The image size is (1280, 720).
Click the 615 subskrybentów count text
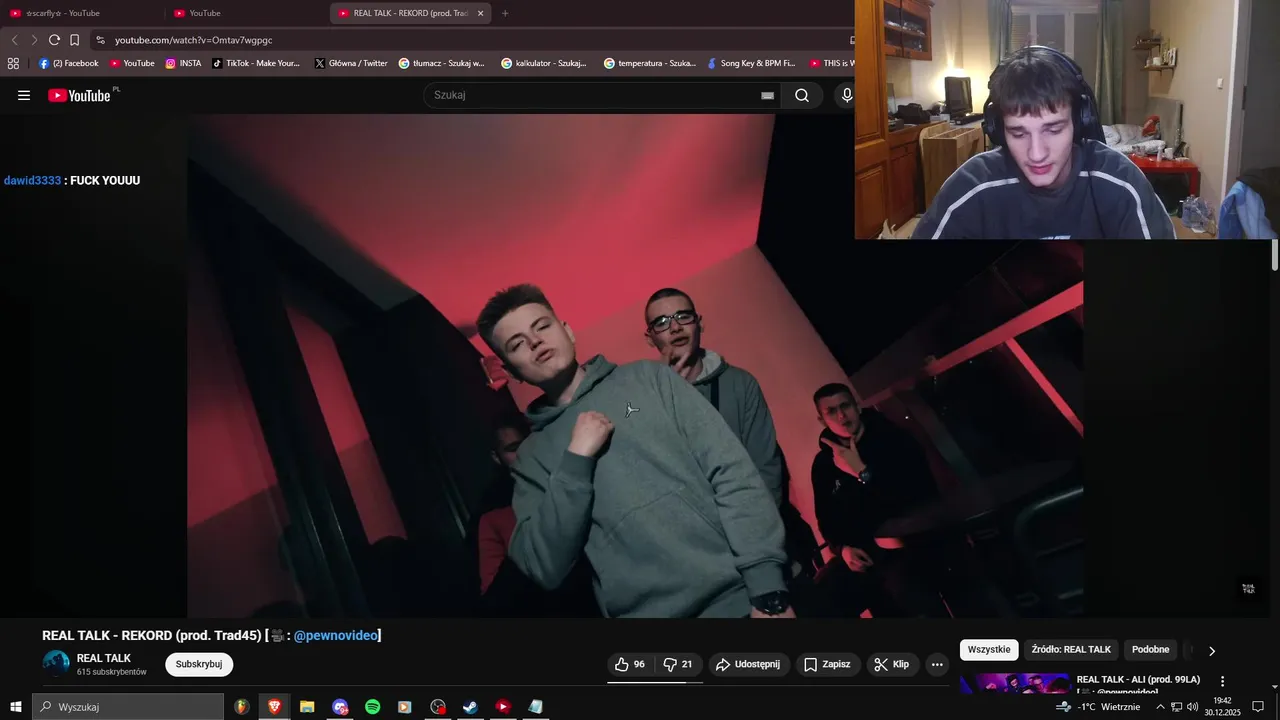(112, 672)
